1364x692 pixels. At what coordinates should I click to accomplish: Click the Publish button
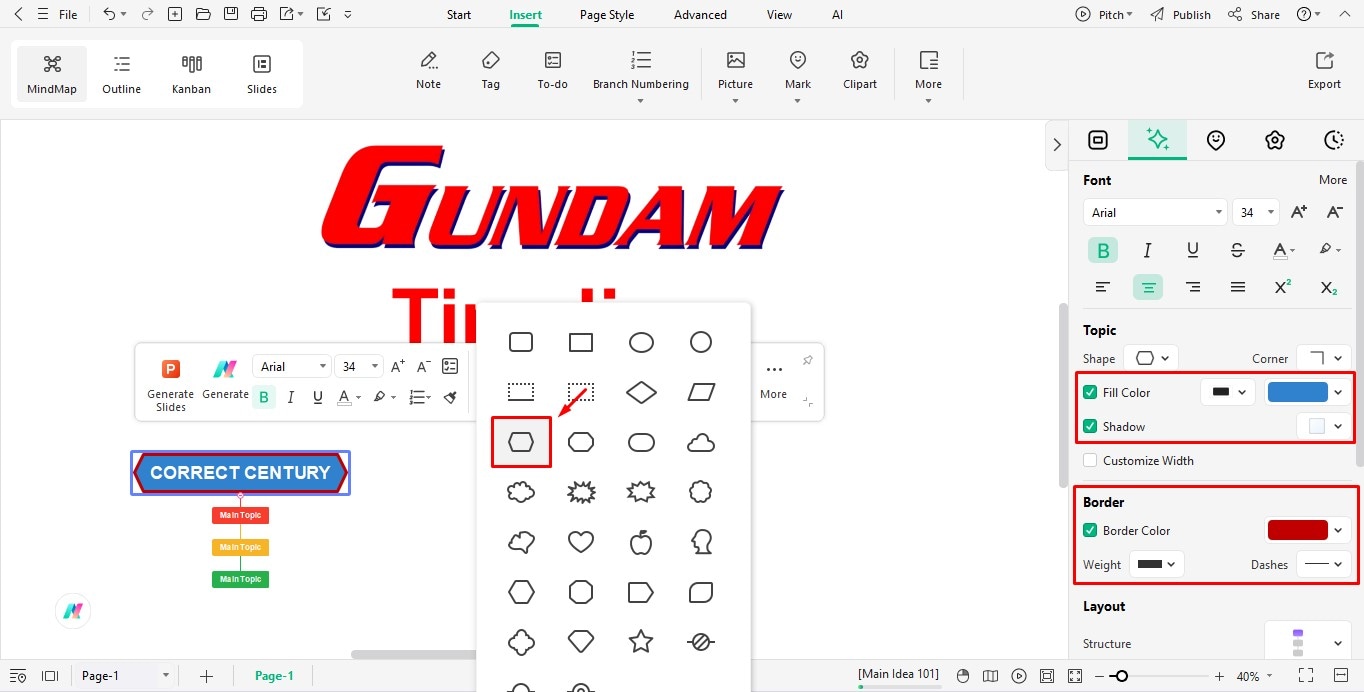[x=1180, y=15]
